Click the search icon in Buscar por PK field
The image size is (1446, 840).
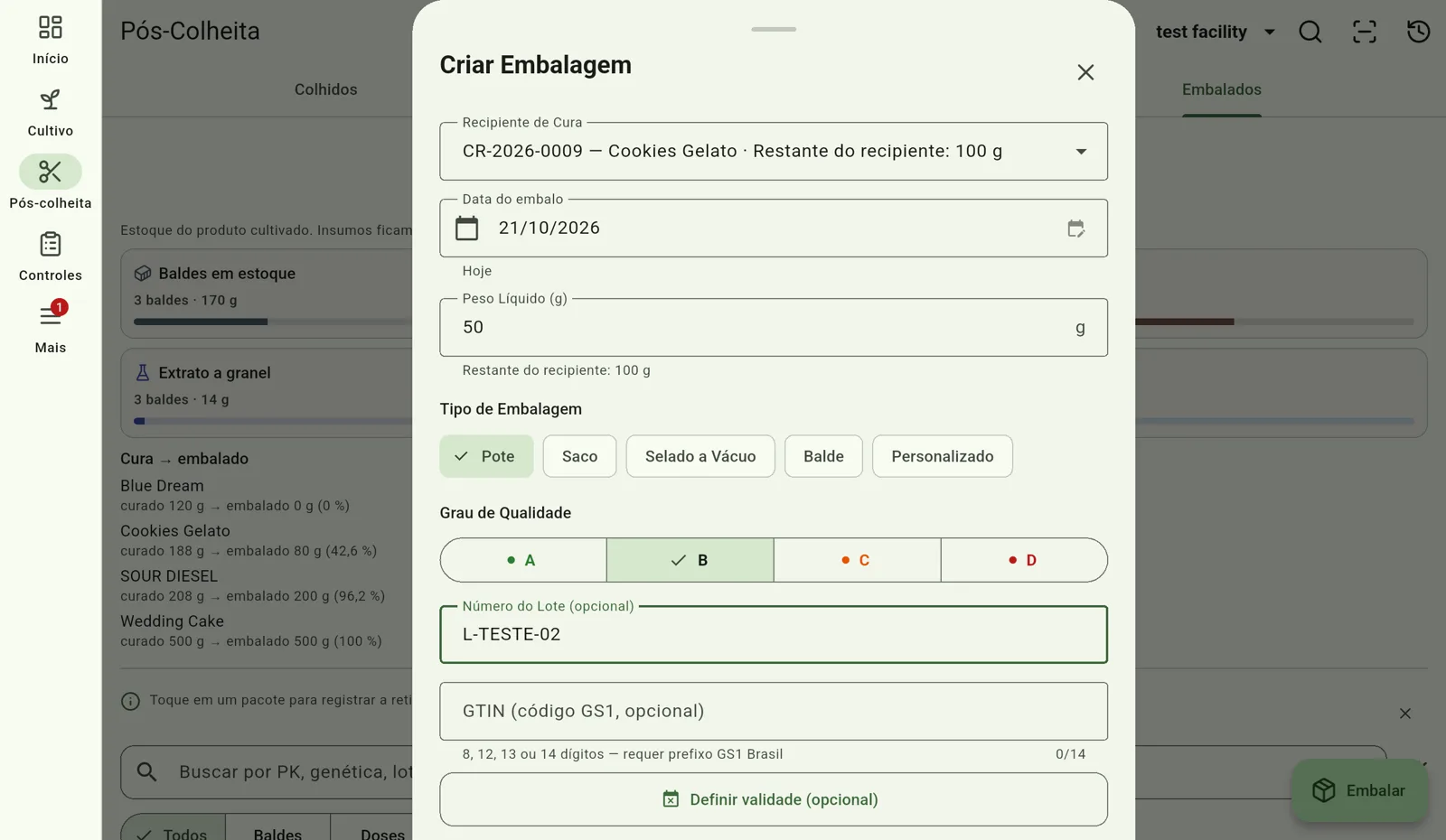coord(146,772)
